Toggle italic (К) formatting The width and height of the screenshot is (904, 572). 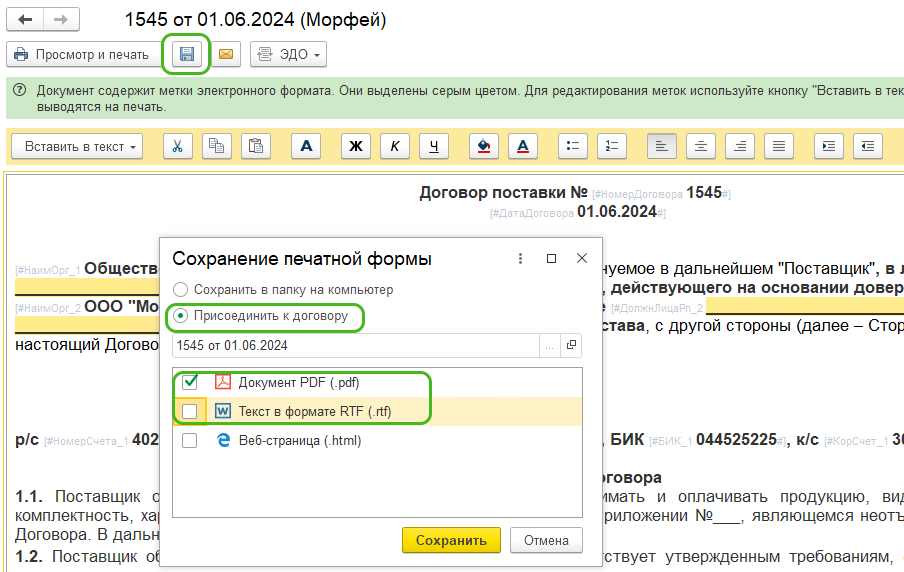pos(394,146)
